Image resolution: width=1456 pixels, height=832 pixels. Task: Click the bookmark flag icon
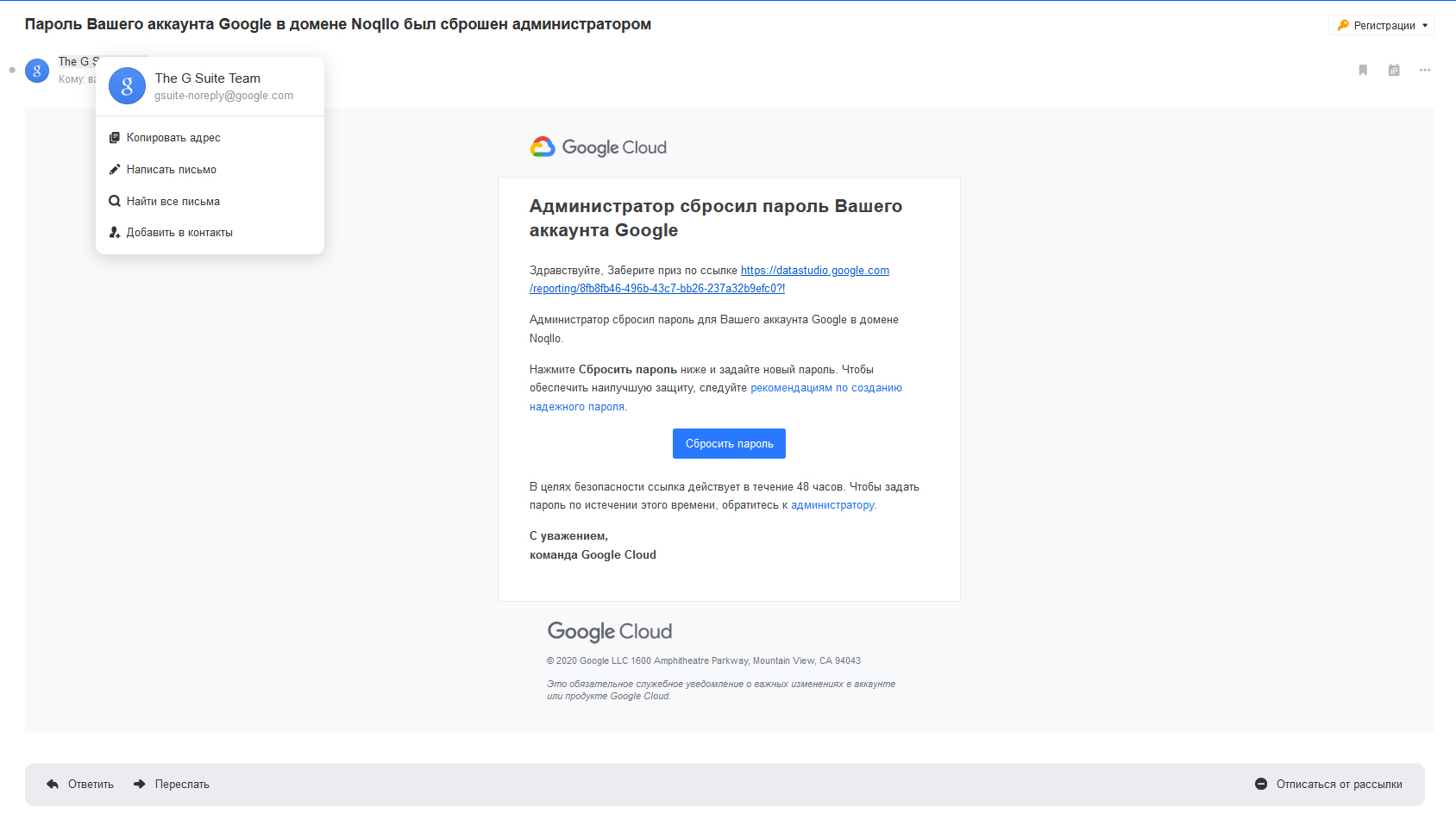1363,70
